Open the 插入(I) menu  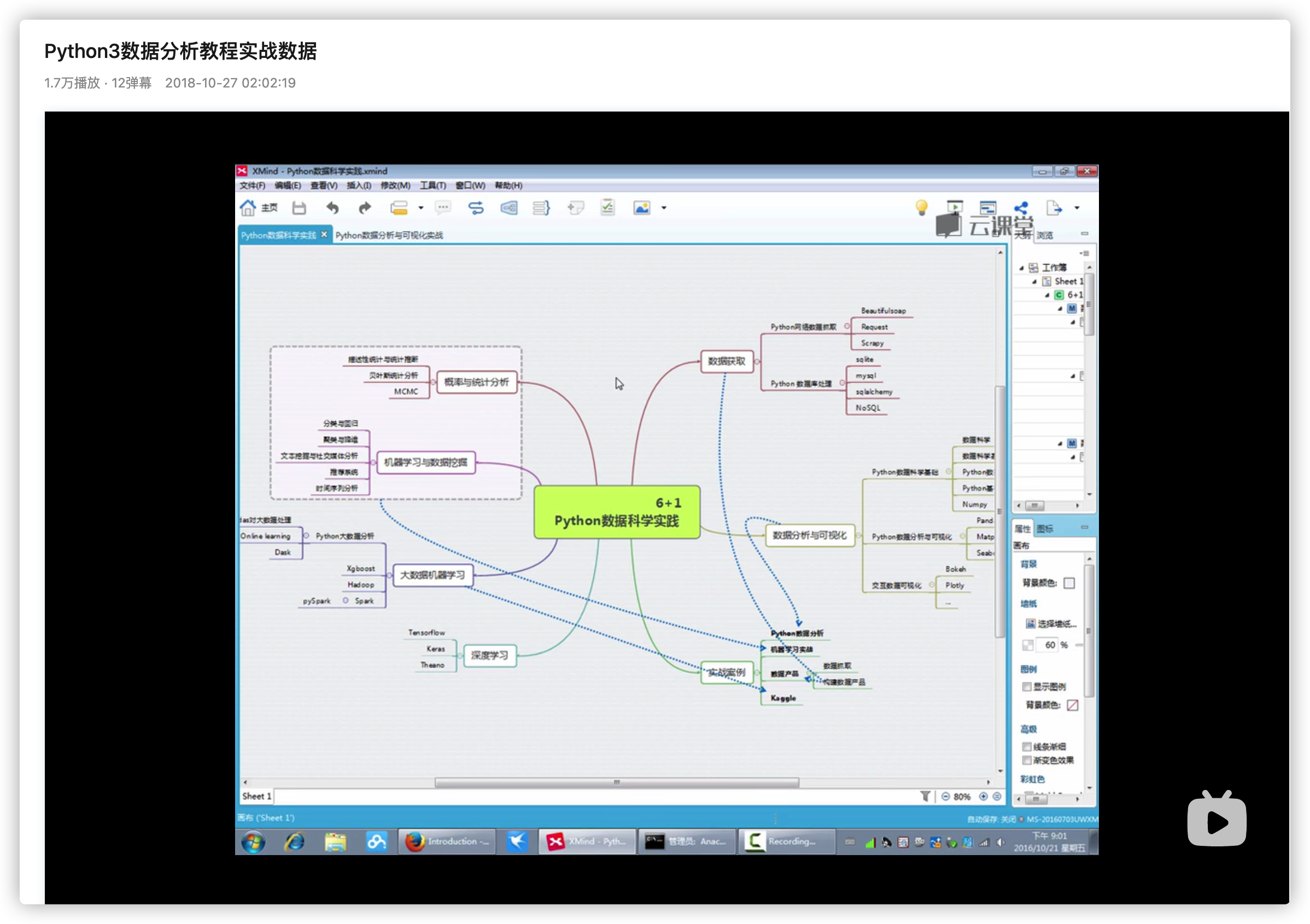click(359, 185)
